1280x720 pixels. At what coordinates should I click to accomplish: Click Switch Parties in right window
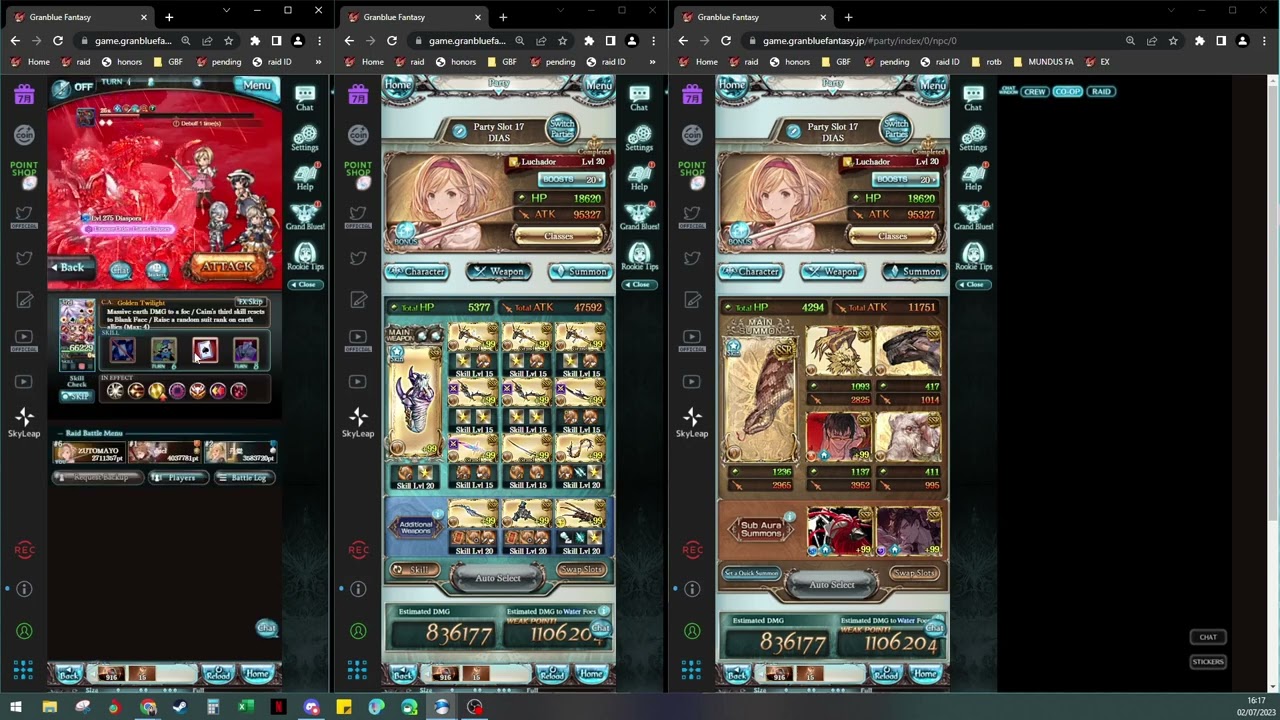point(896,129)
